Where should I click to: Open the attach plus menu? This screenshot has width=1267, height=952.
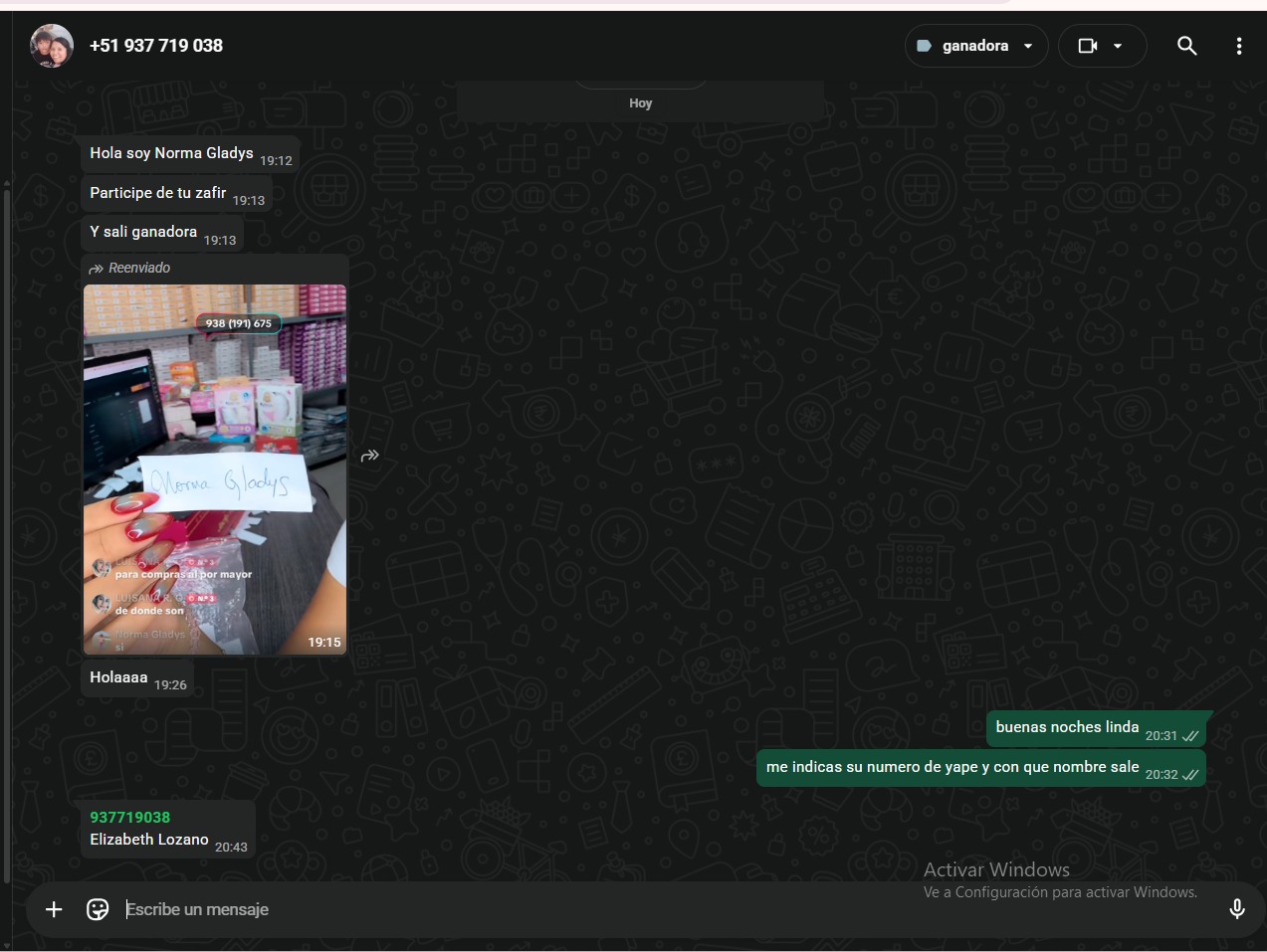click(x=54, y=909)
